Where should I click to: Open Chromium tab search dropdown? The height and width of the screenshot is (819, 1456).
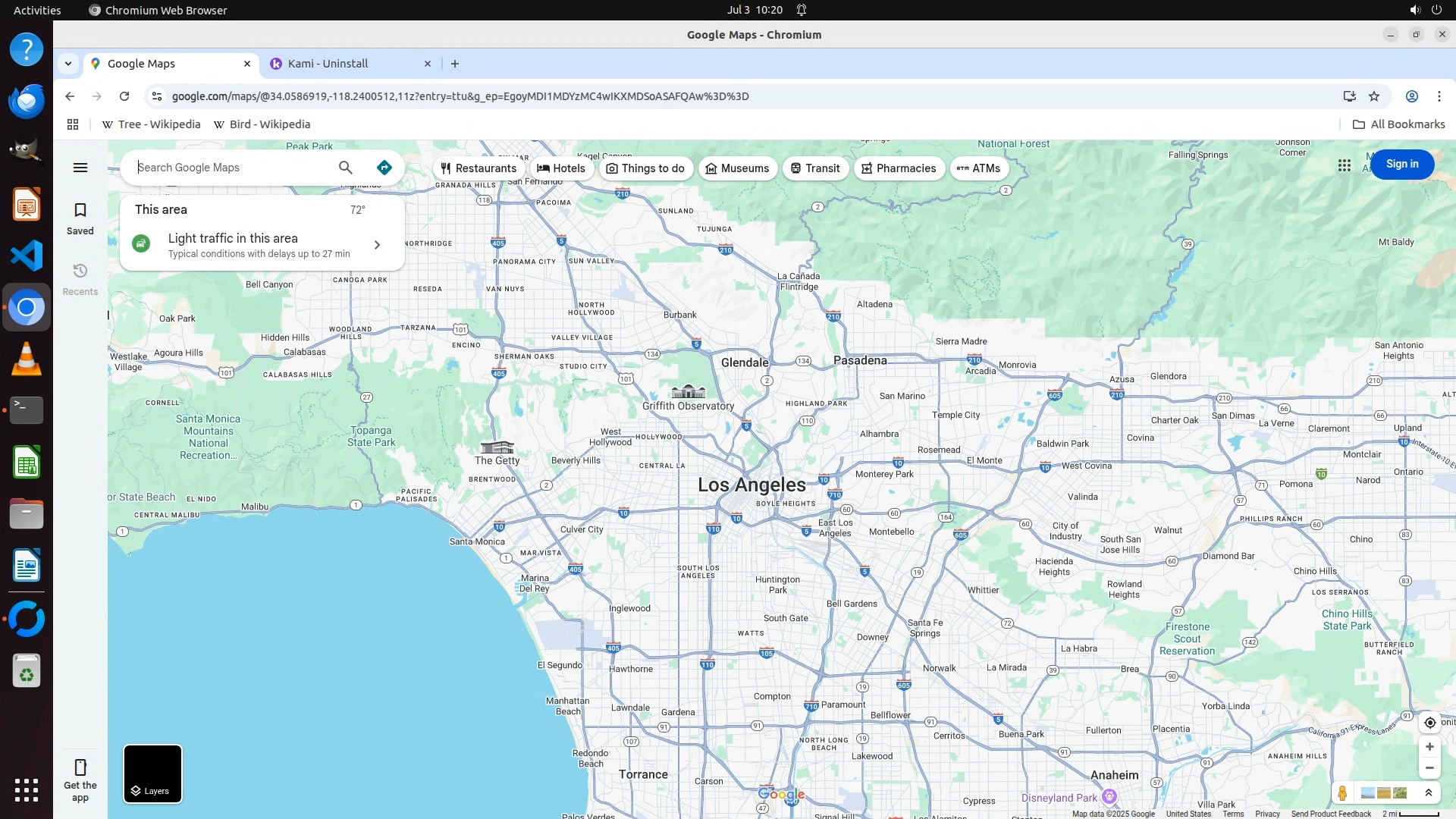click(68, 64)
